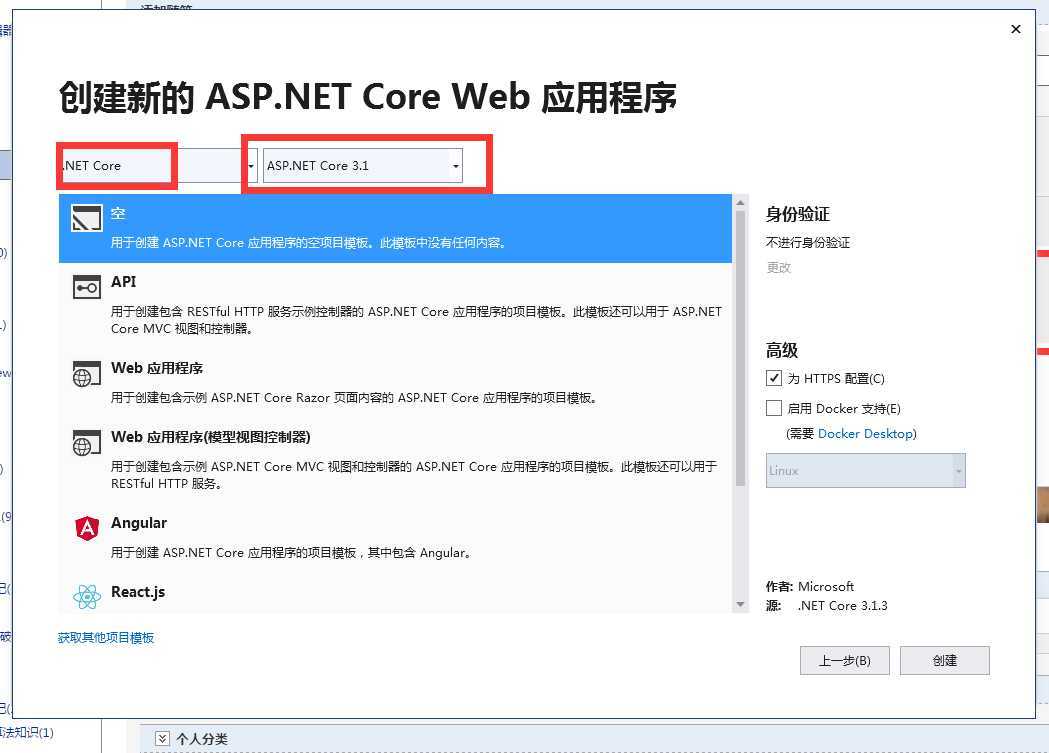Screen dimensions: 1049x753
Task: Click 不进行身份验证 text
Action: click(807, 242)
